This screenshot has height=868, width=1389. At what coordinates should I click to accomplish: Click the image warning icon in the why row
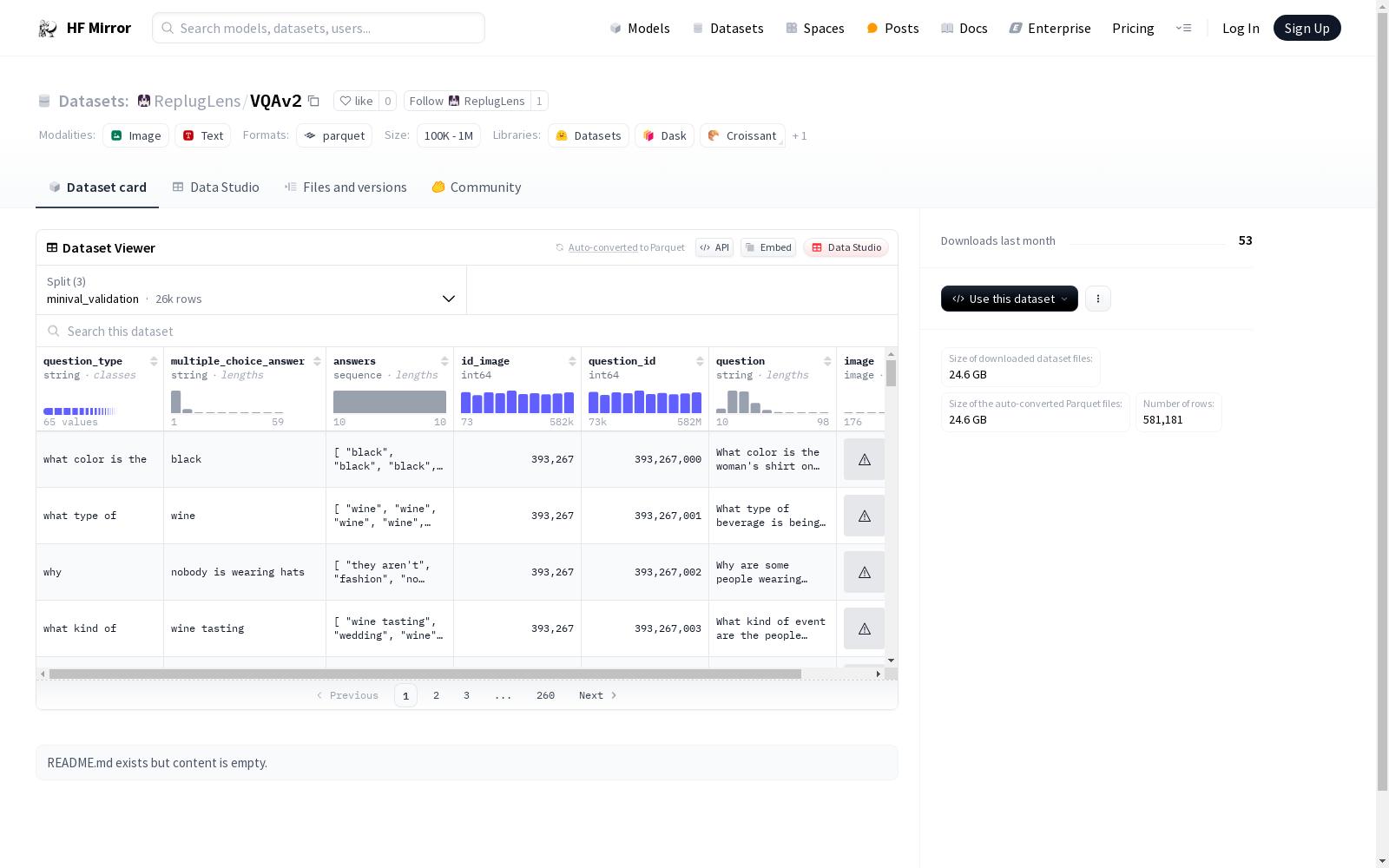pos(865,572)
